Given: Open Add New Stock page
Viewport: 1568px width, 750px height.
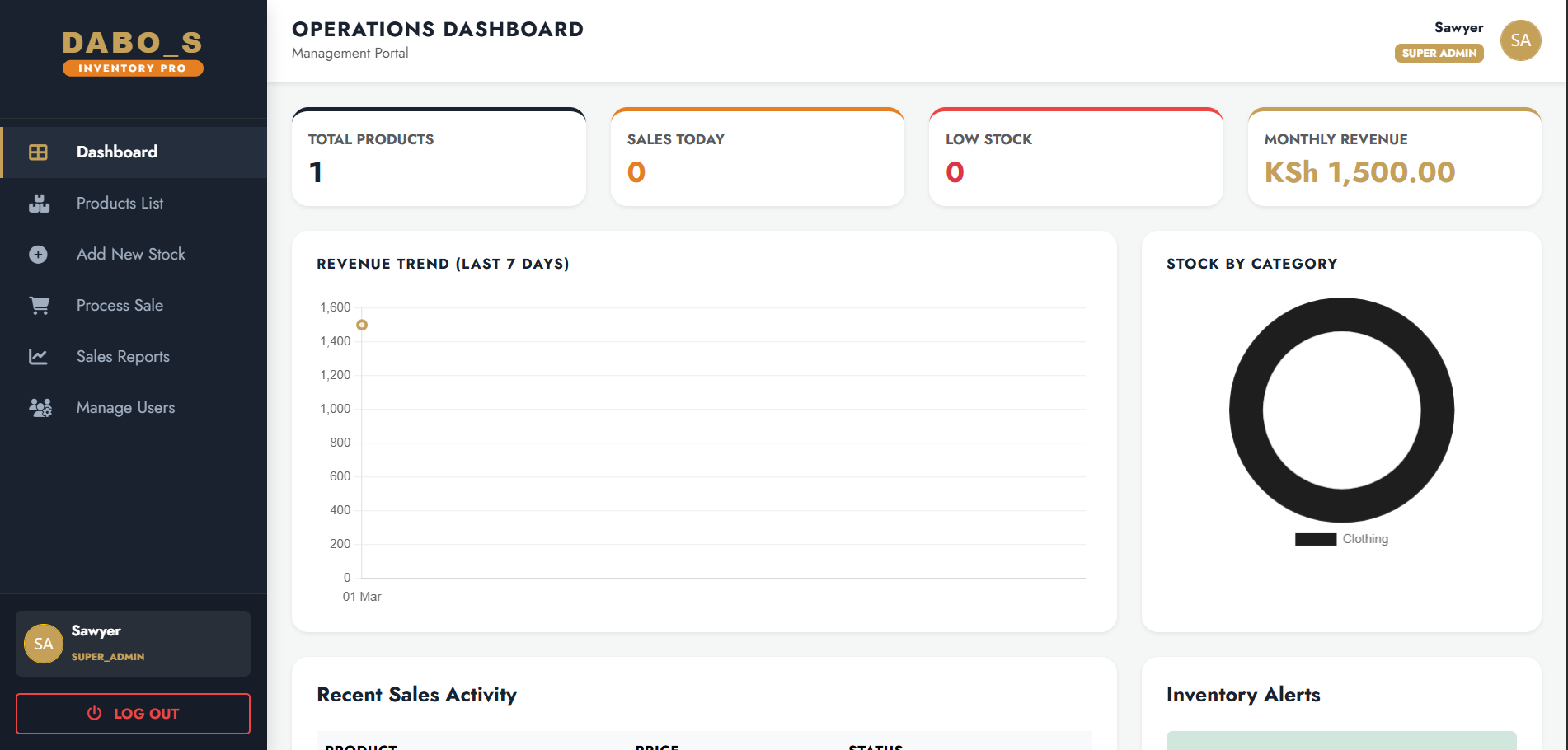Looking at the screenshot, I should pyautogui.click(x=134, y=255).
